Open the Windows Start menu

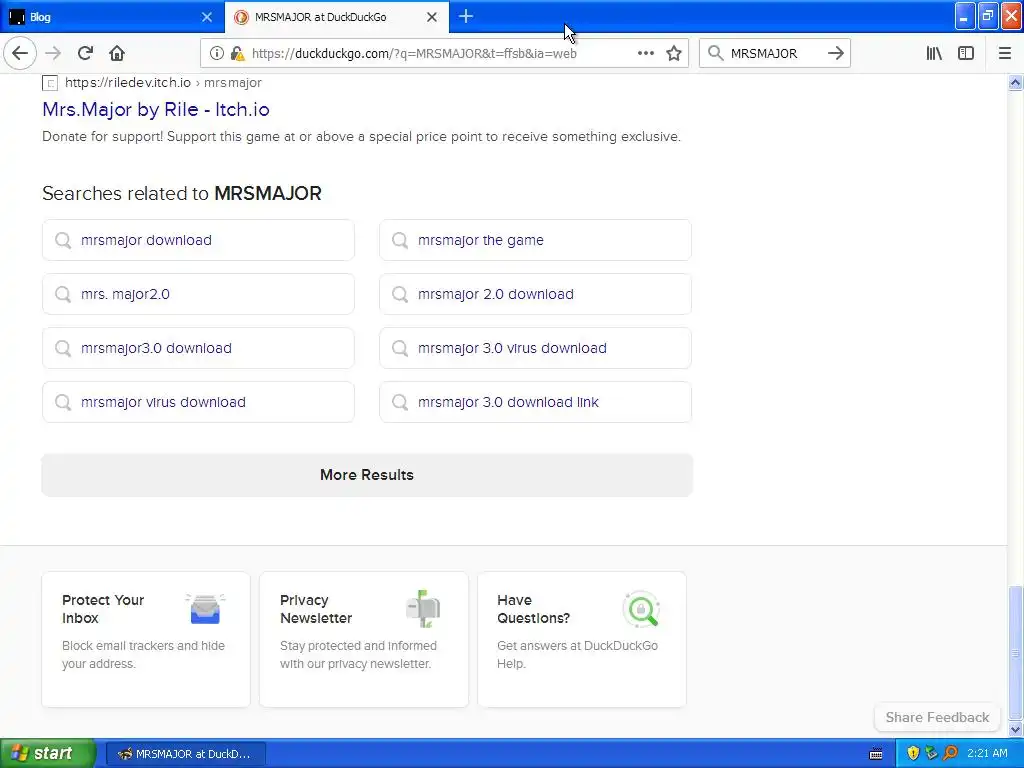point(48,753)
